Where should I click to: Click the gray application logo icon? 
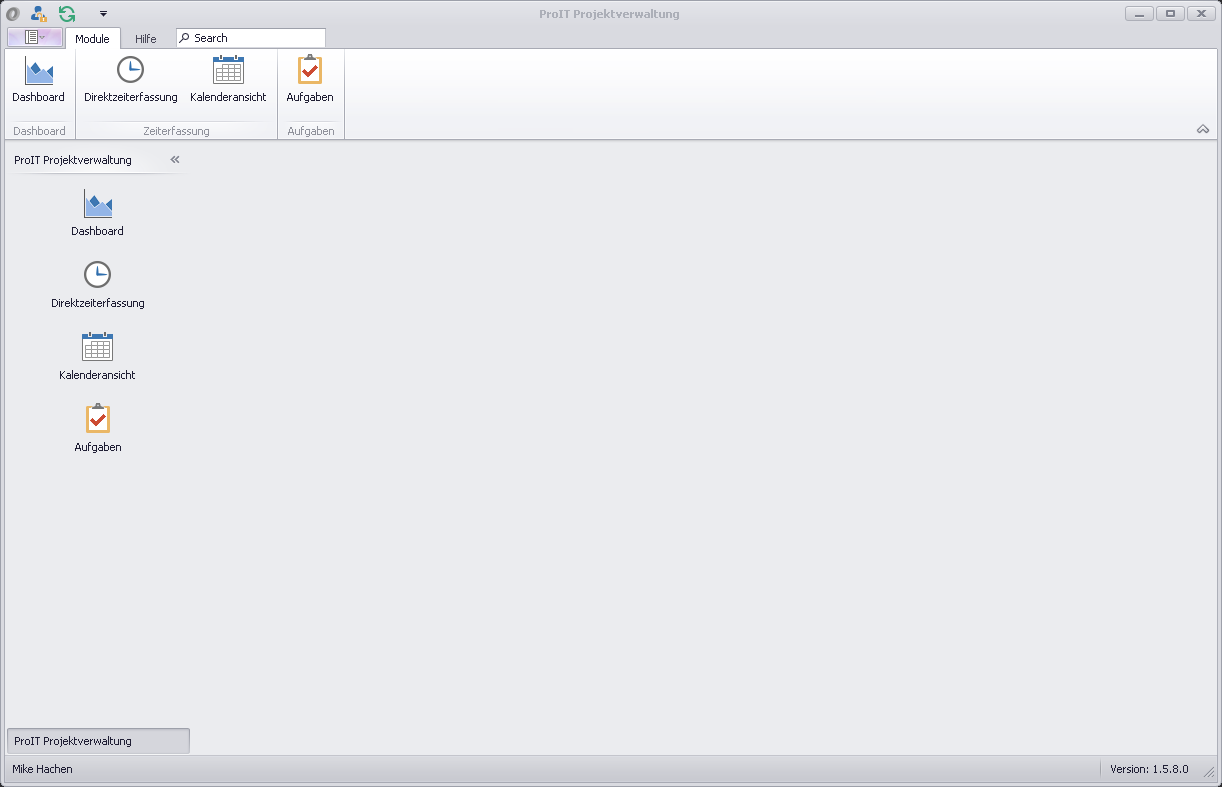point(13,14)
